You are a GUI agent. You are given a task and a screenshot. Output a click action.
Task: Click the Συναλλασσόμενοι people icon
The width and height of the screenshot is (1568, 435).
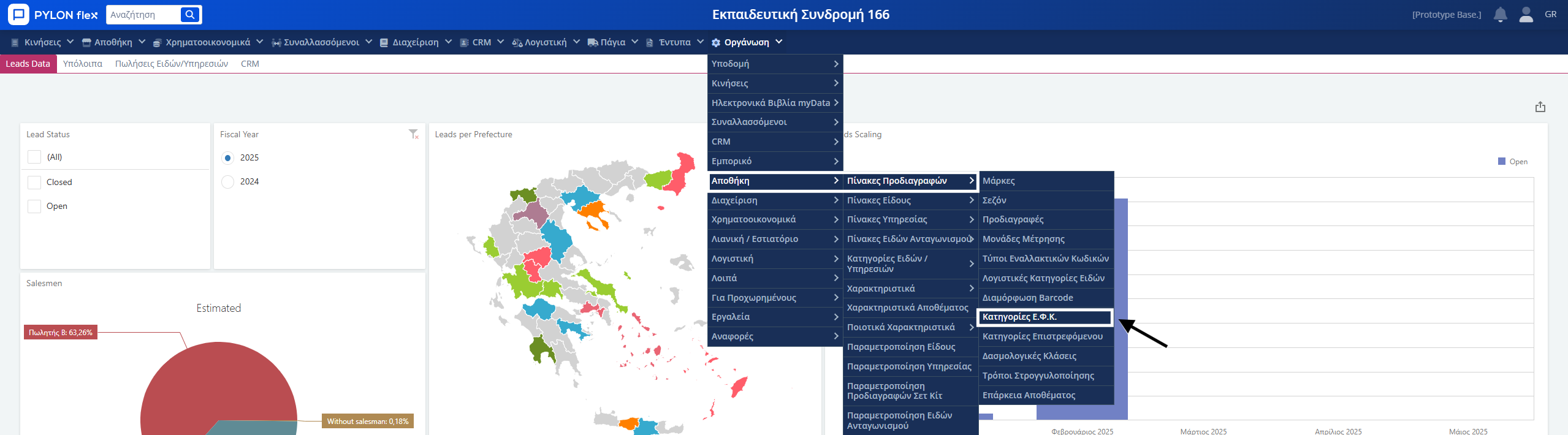click(x=276, y=42)
